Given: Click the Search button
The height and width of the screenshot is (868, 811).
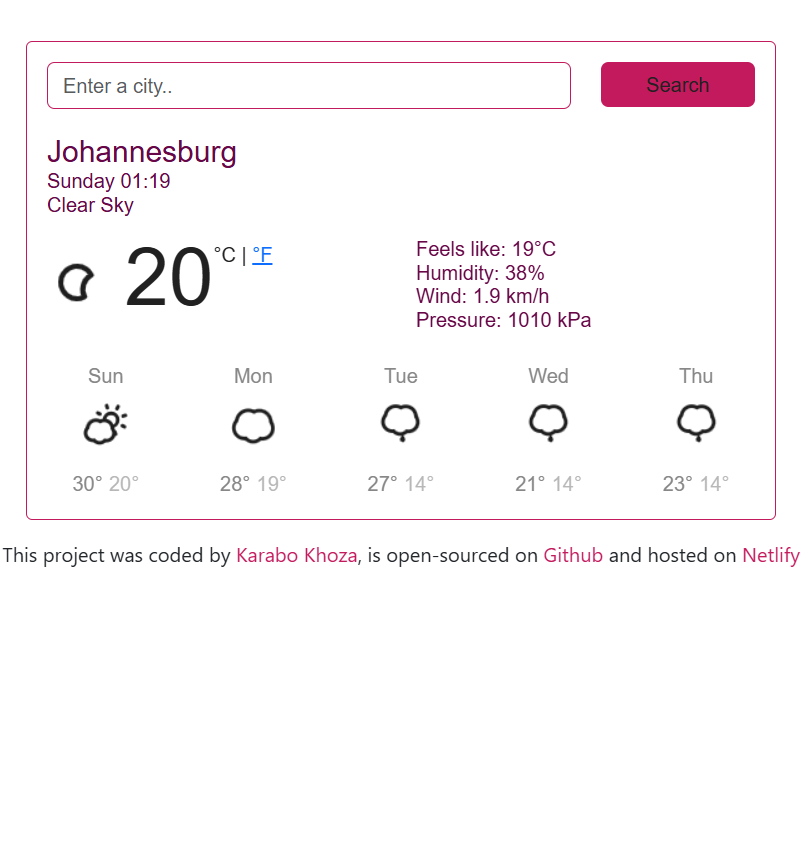Looking at the screenshot, I should tap(677, 85).
